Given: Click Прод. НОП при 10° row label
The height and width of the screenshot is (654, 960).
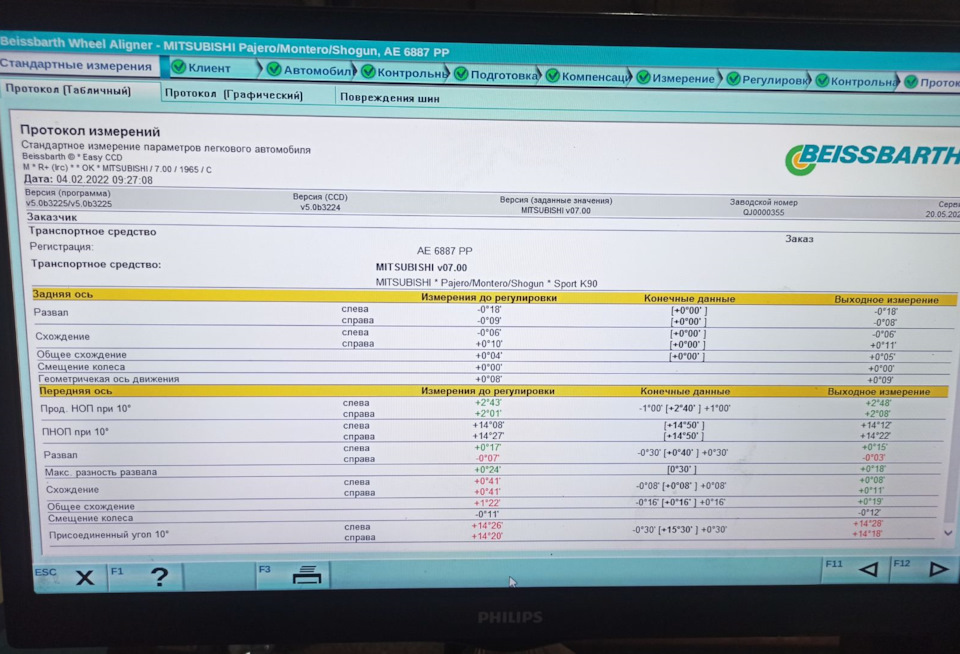Looking at the screenshot, I should pyautogui.click(x=86, y=408).
